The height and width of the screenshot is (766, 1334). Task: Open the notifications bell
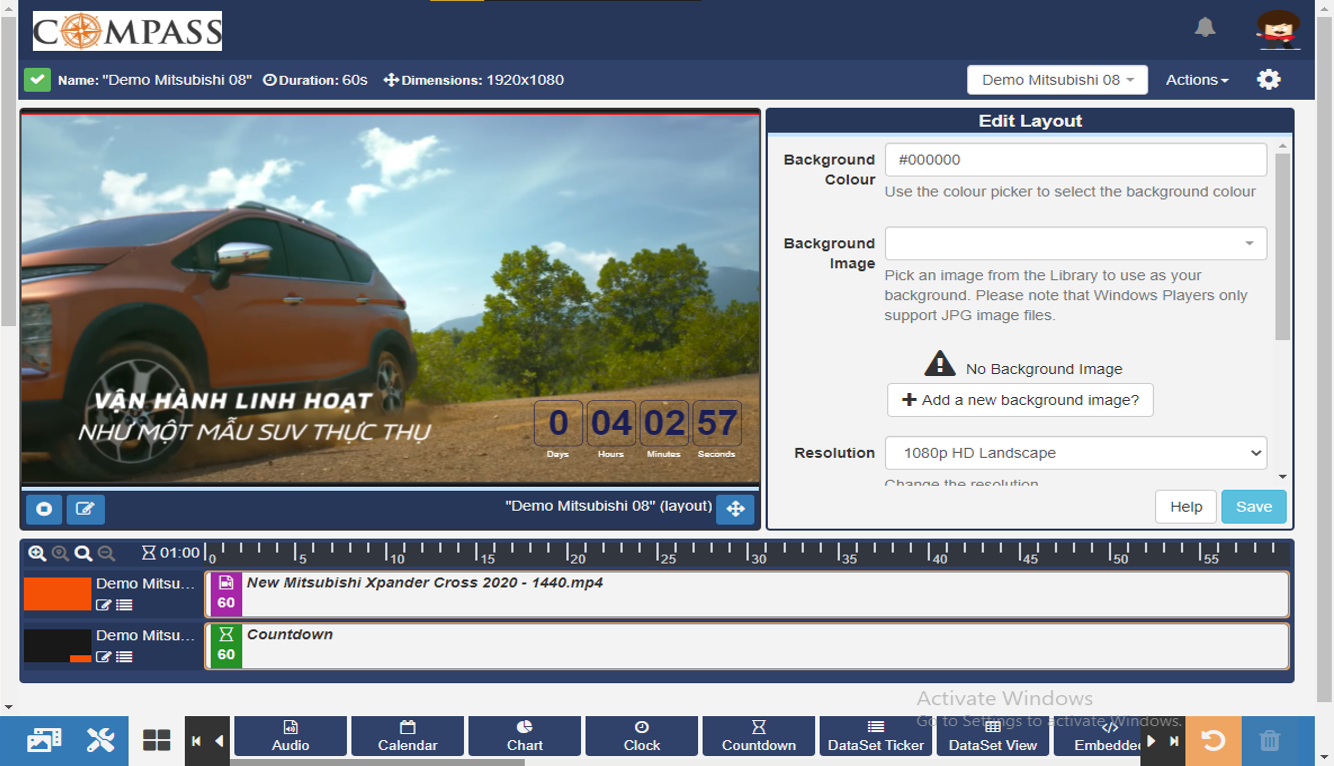pos(1205,28)
